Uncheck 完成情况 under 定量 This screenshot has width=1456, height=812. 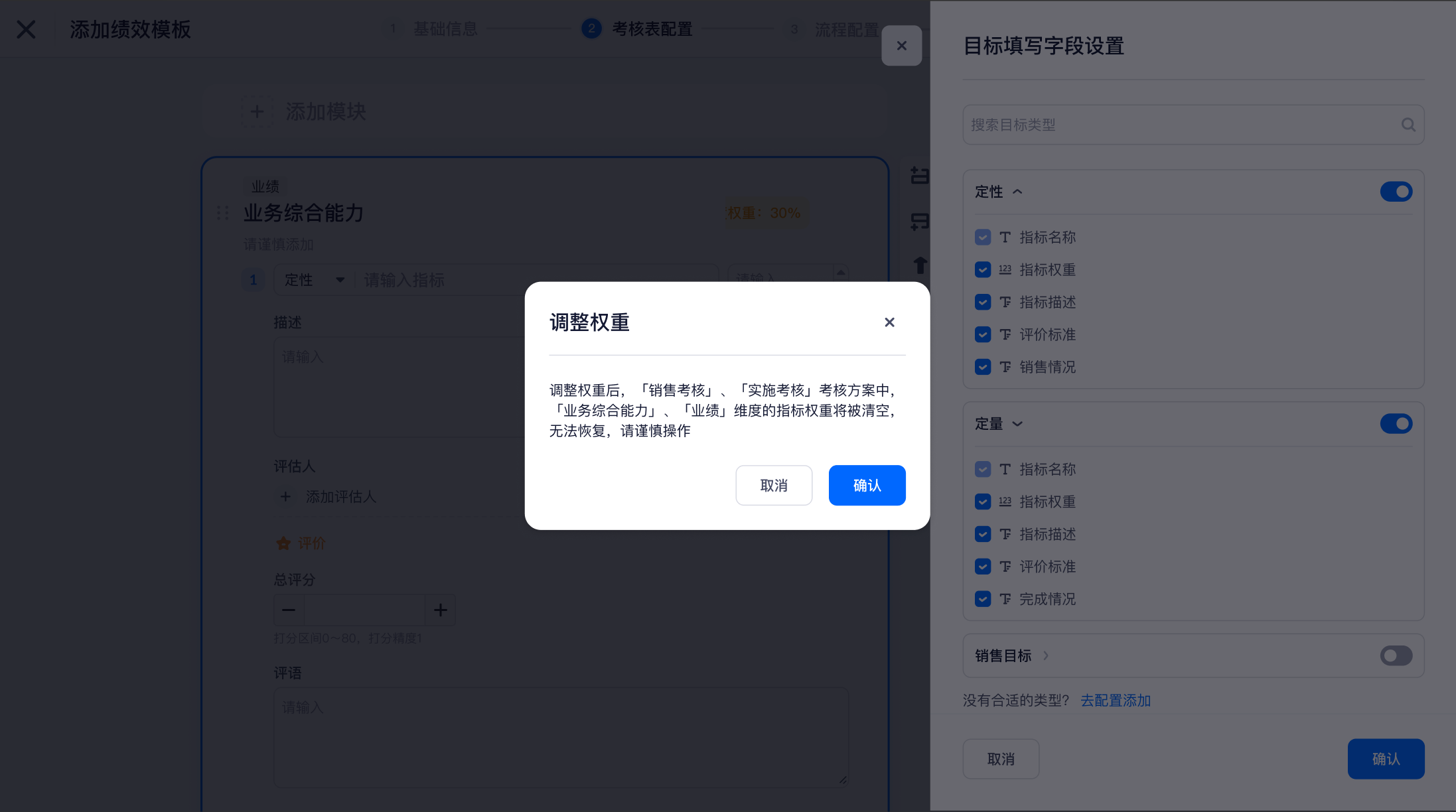click(983, 599)
